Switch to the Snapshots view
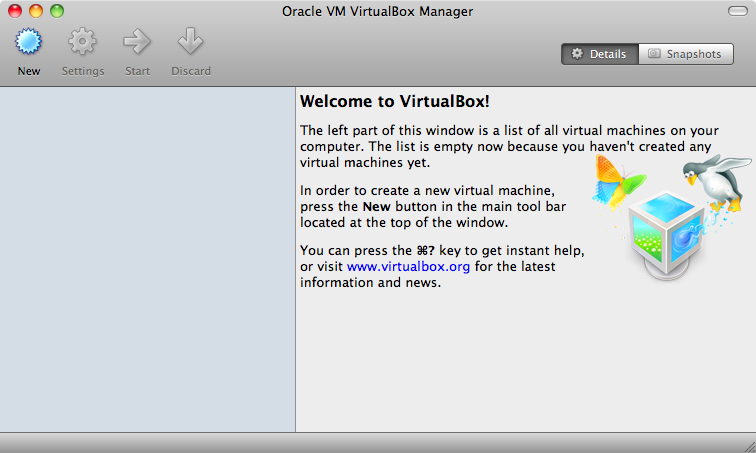The image size is (756, 453). (686, 54)
